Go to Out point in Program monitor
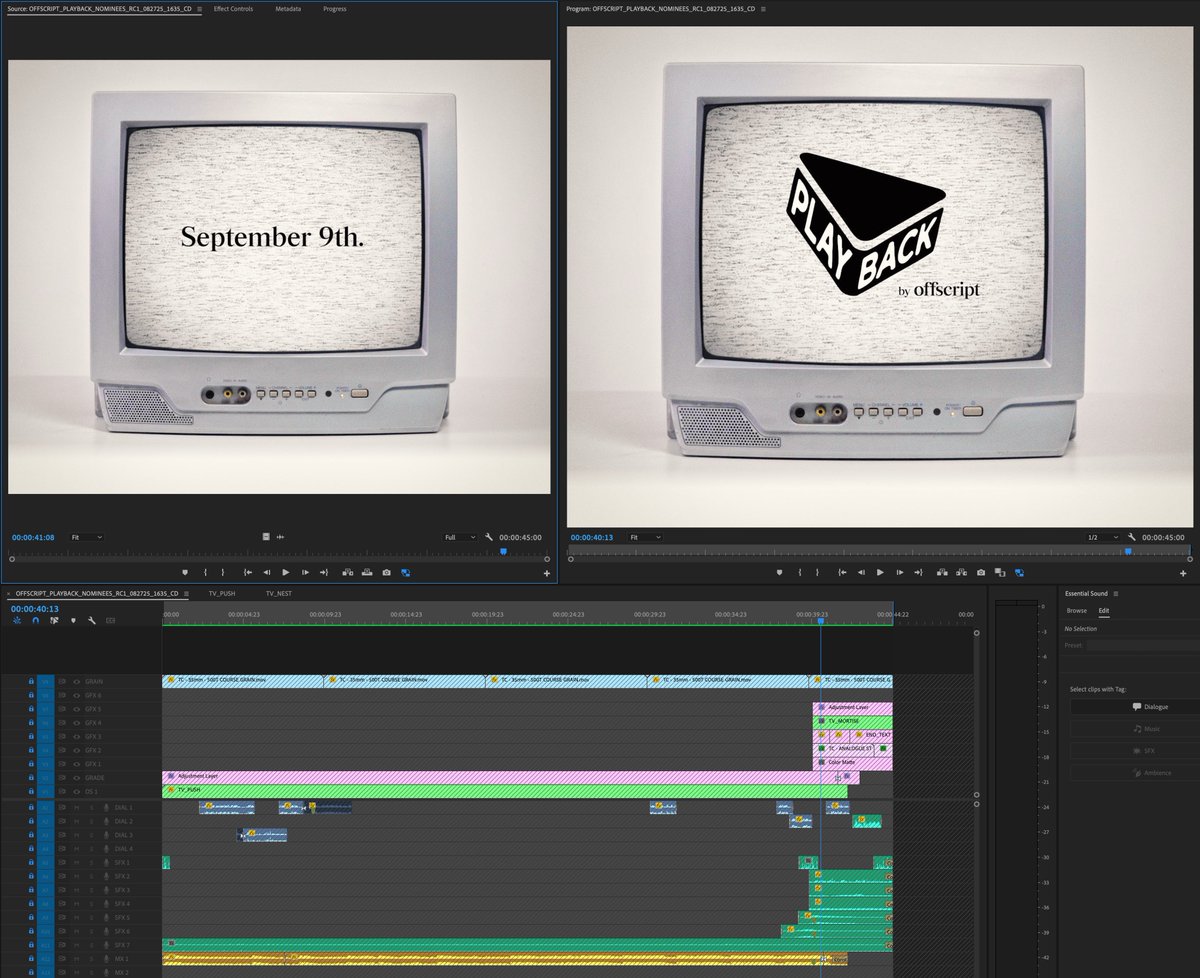This screenshot has height=978, width=1200. pyautogui.click(x=918, y=572)
